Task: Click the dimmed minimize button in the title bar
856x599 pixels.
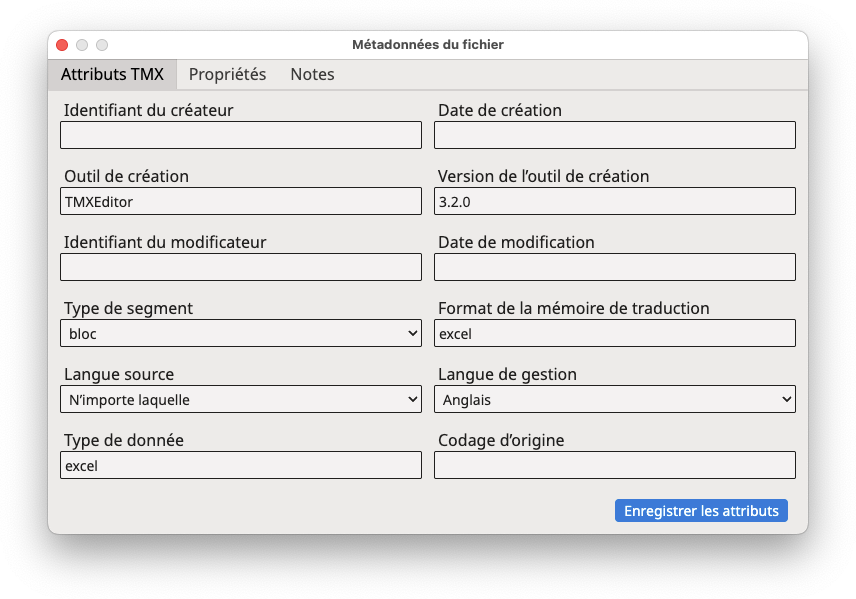Action: 82,45
